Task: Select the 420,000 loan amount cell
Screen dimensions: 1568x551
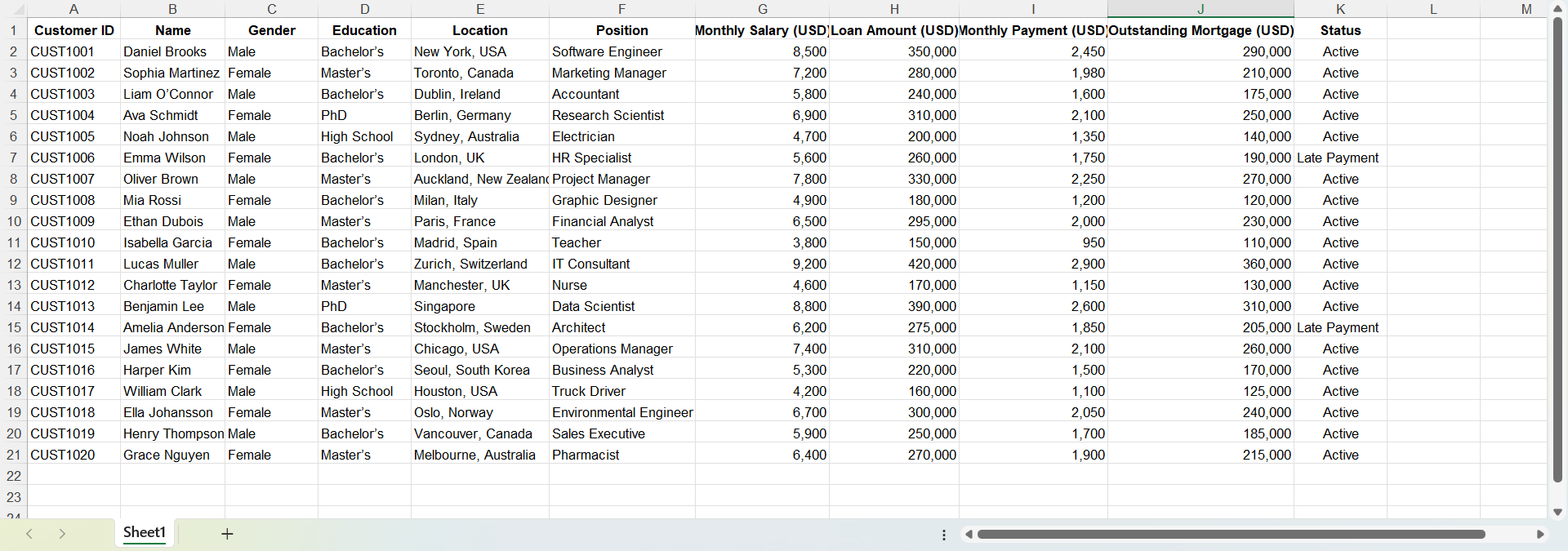Action: pos(894,264)
